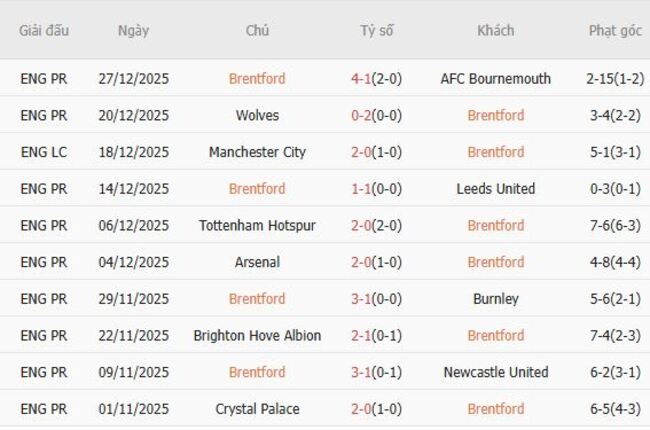Select the 2-1 Brighton match score
The image size is (650, 430).
coord(363,336)
